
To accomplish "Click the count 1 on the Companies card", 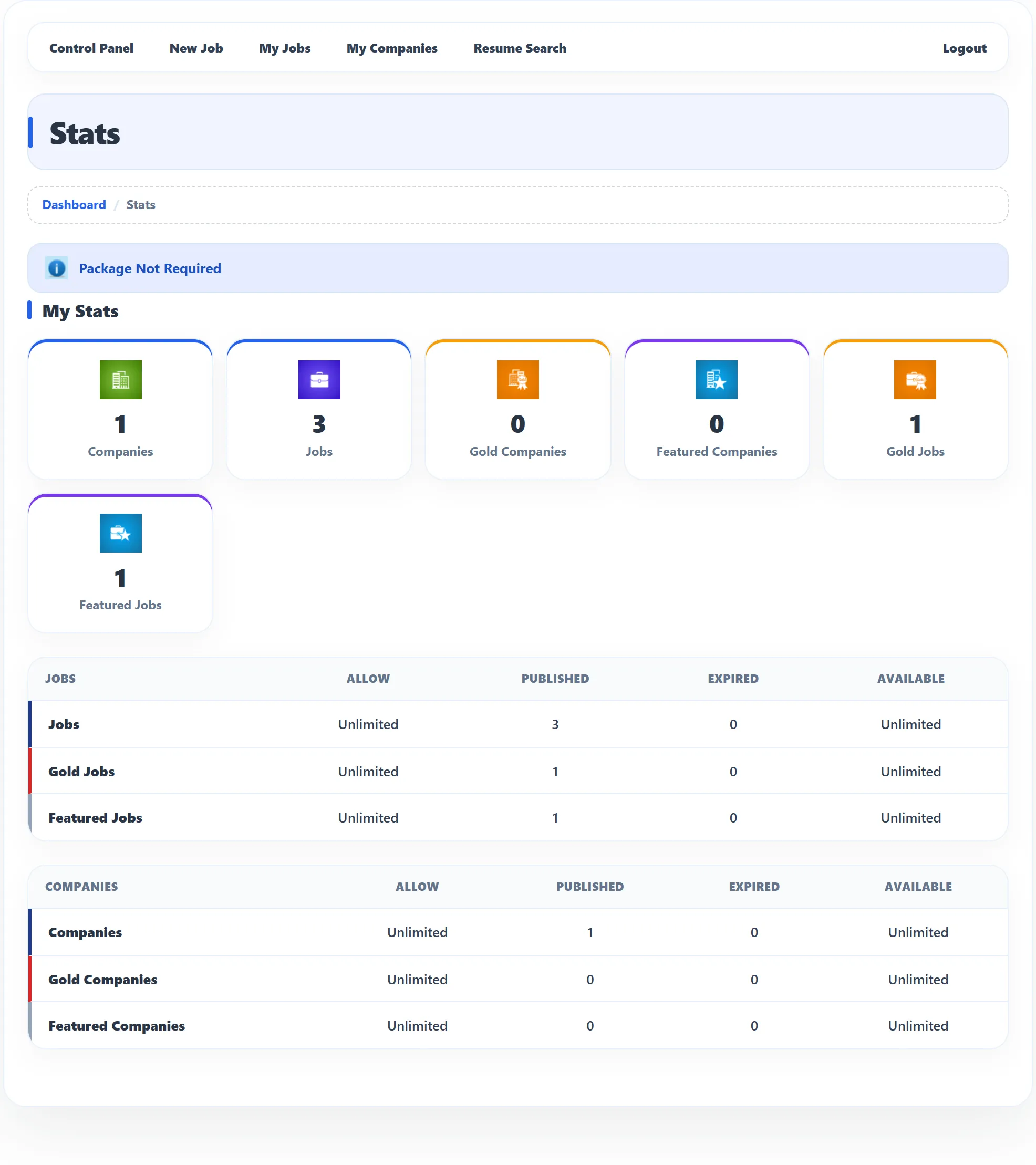I will pyautogui.click(x=120, y=424).
